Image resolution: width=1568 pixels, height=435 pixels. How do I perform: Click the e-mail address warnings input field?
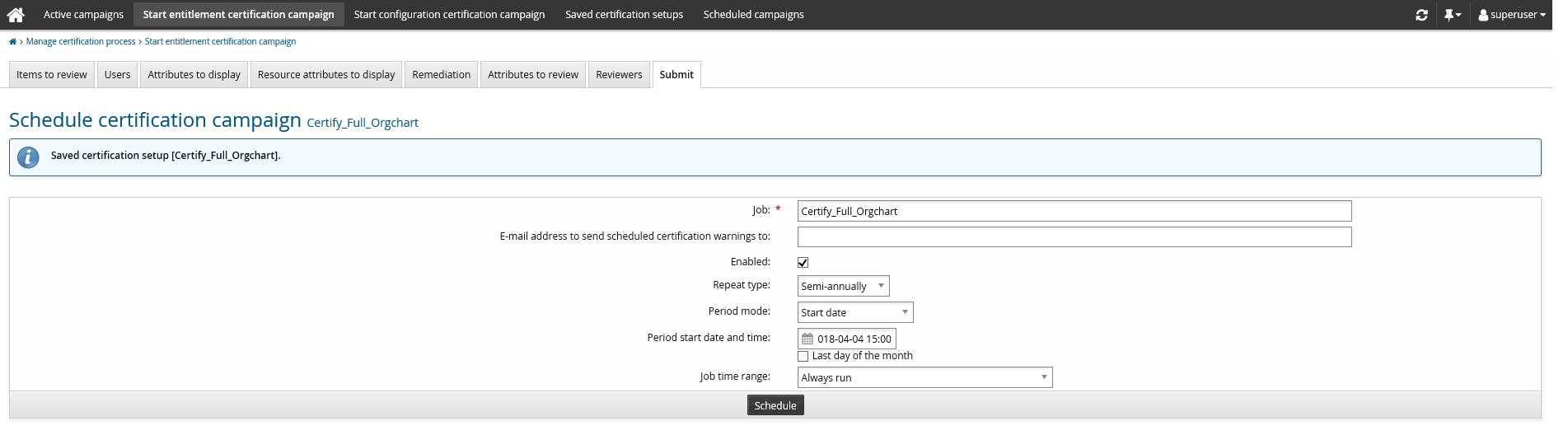pyautogui.click(x=1074, y=237)
